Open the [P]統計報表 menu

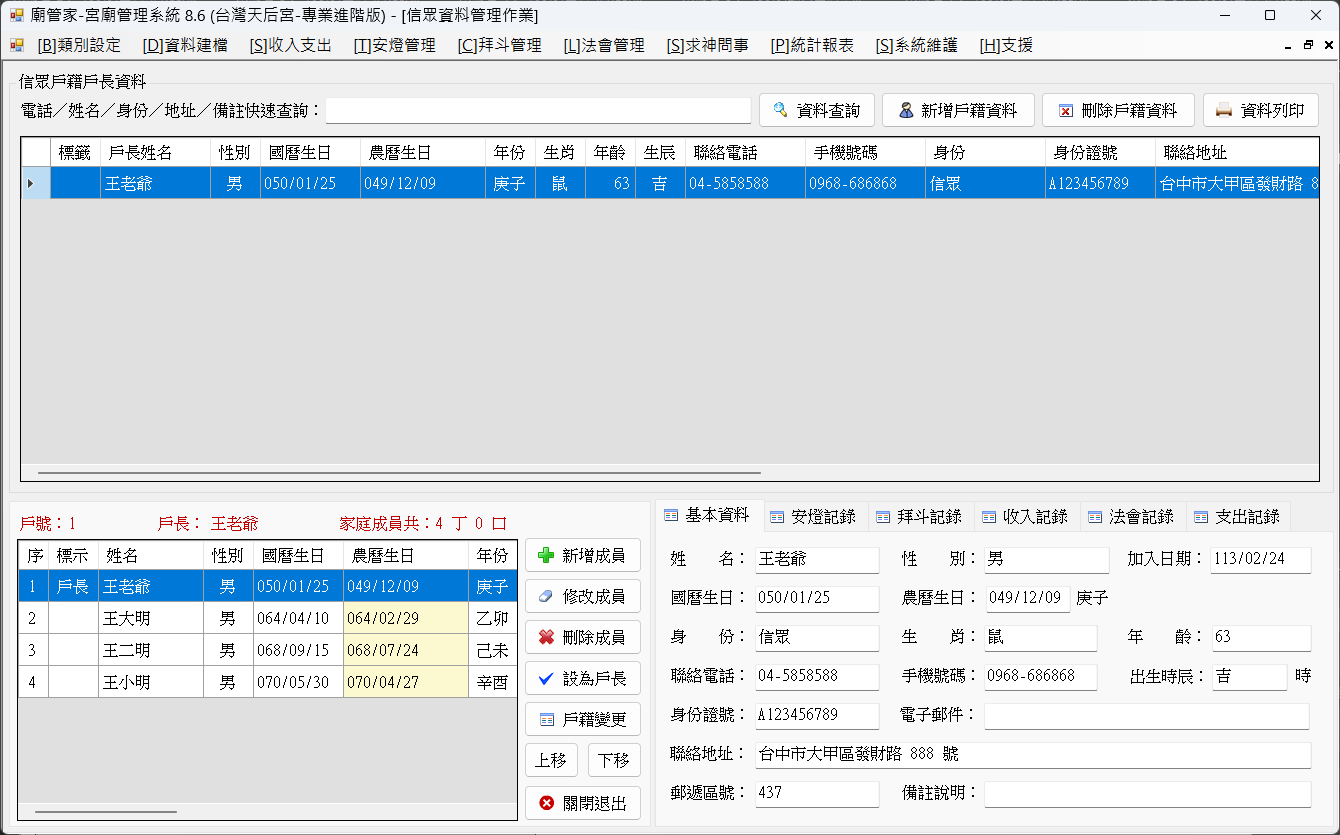tap(812, 45)
